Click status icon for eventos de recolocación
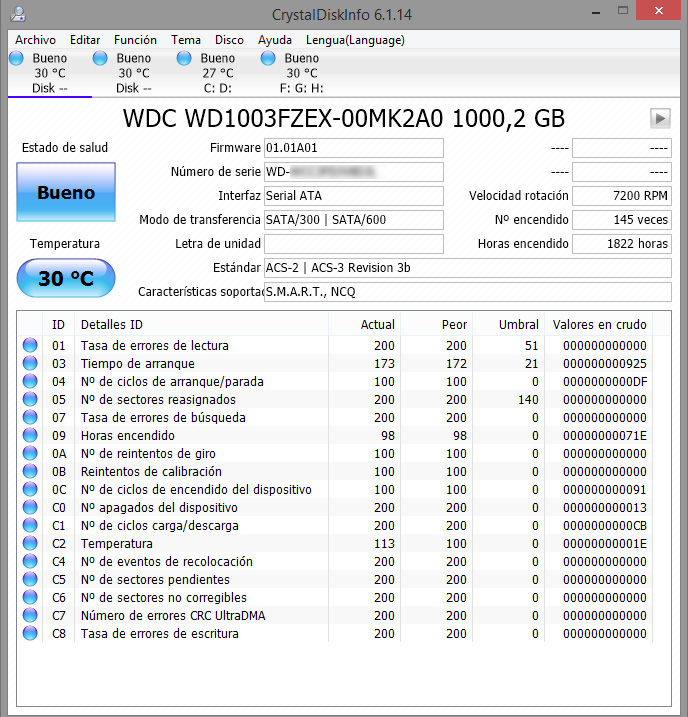Viewport: 688px width, 717px height. coord(30,561)
